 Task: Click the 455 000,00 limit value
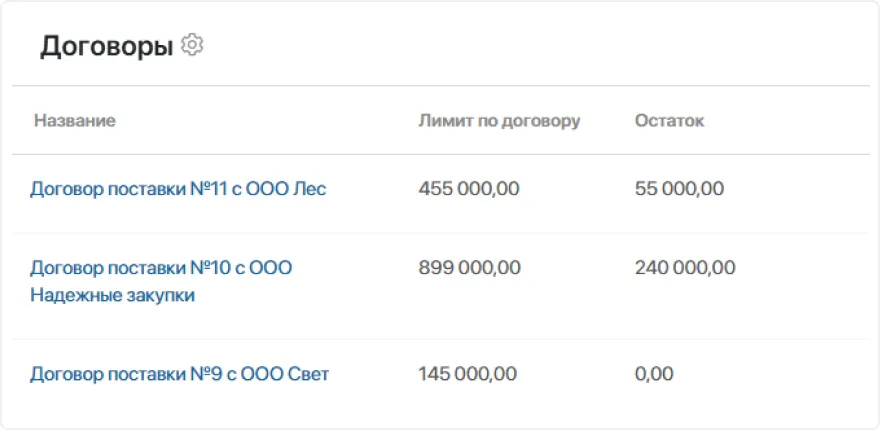[469, 188]
